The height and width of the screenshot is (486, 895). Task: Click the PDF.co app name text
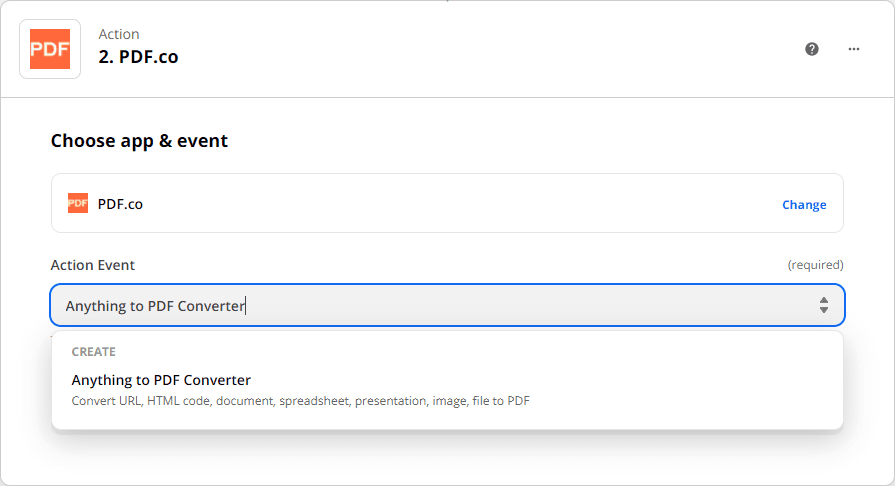click(120, 204)
